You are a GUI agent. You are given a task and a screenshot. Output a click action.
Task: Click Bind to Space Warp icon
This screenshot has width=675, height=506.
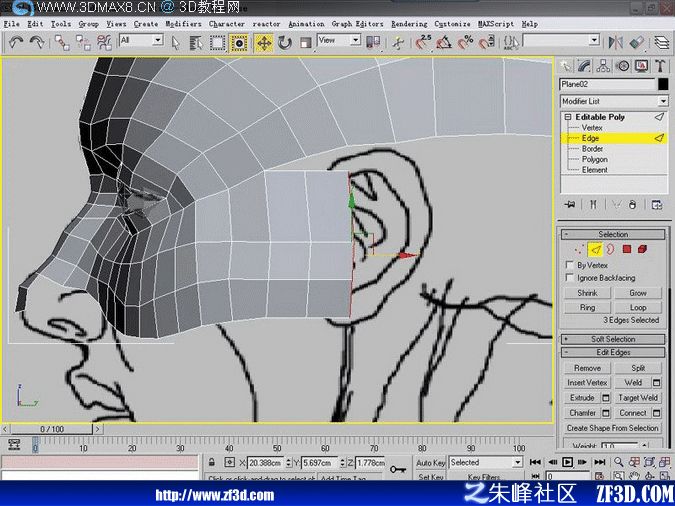pyautogui.click(x=104, y=43)
